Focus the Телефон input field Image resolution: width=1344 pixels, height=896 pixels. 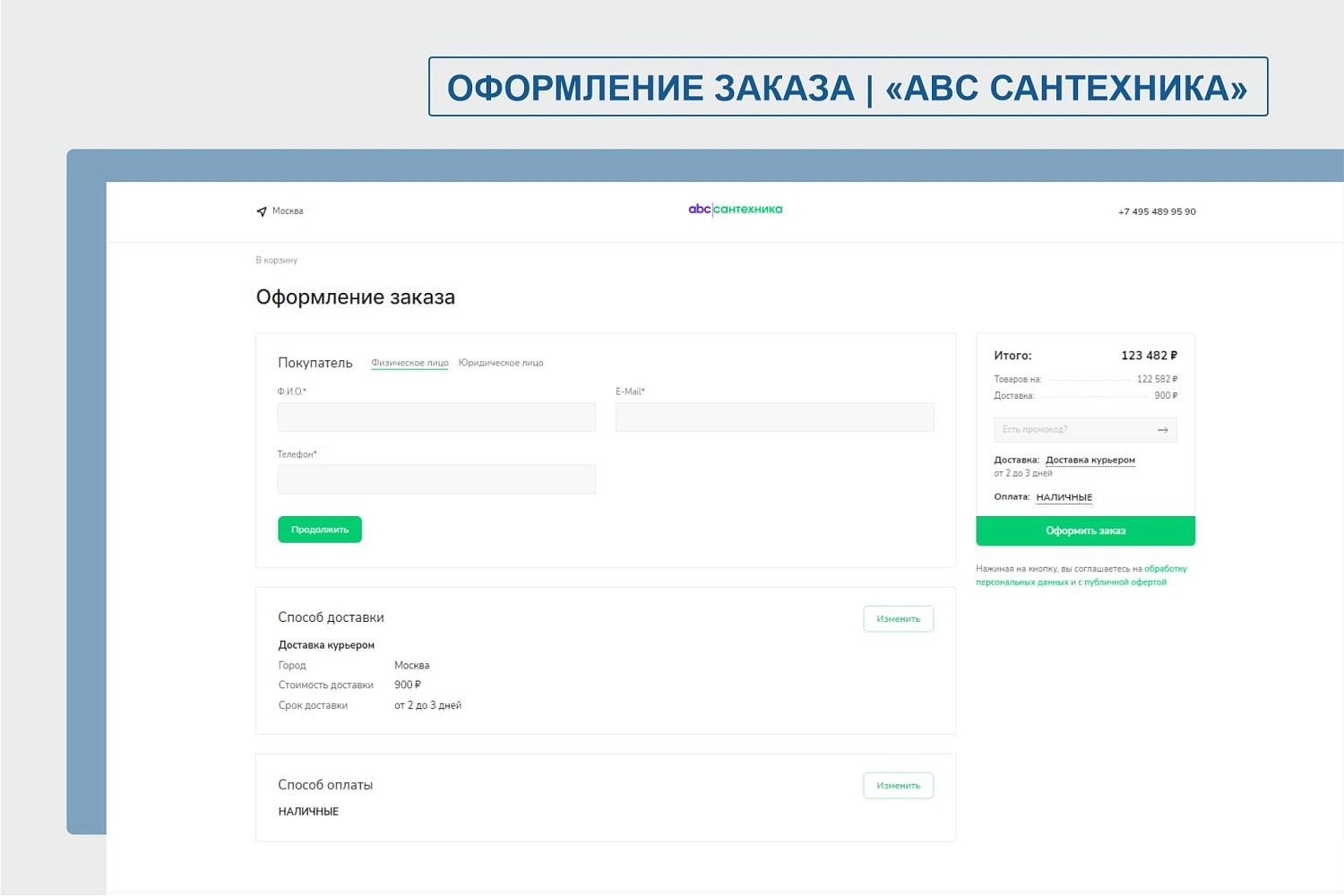[436, 479]
